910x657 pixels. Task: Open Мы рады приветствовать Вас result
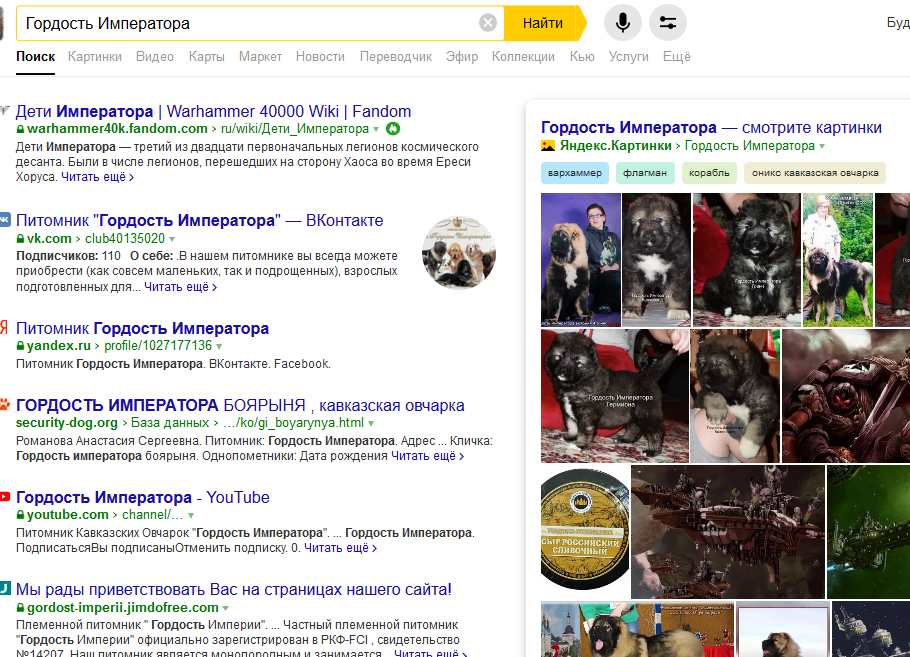coord(233,589)
